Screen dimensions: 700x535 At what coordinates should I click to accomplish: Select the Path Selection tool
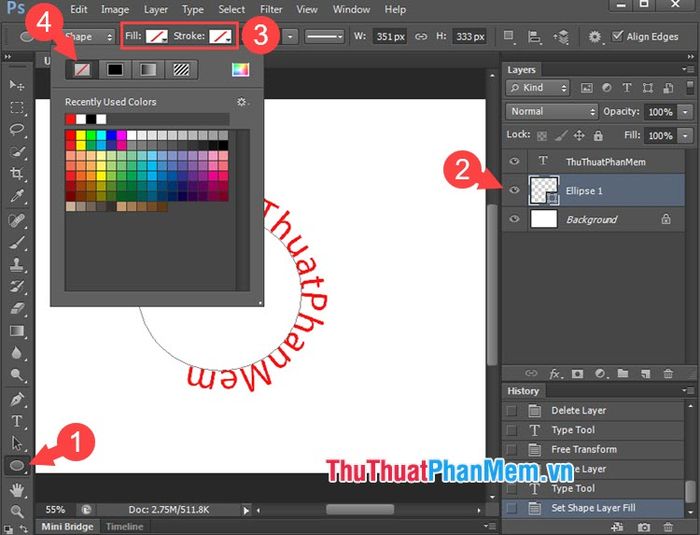(x=17, y=443)
